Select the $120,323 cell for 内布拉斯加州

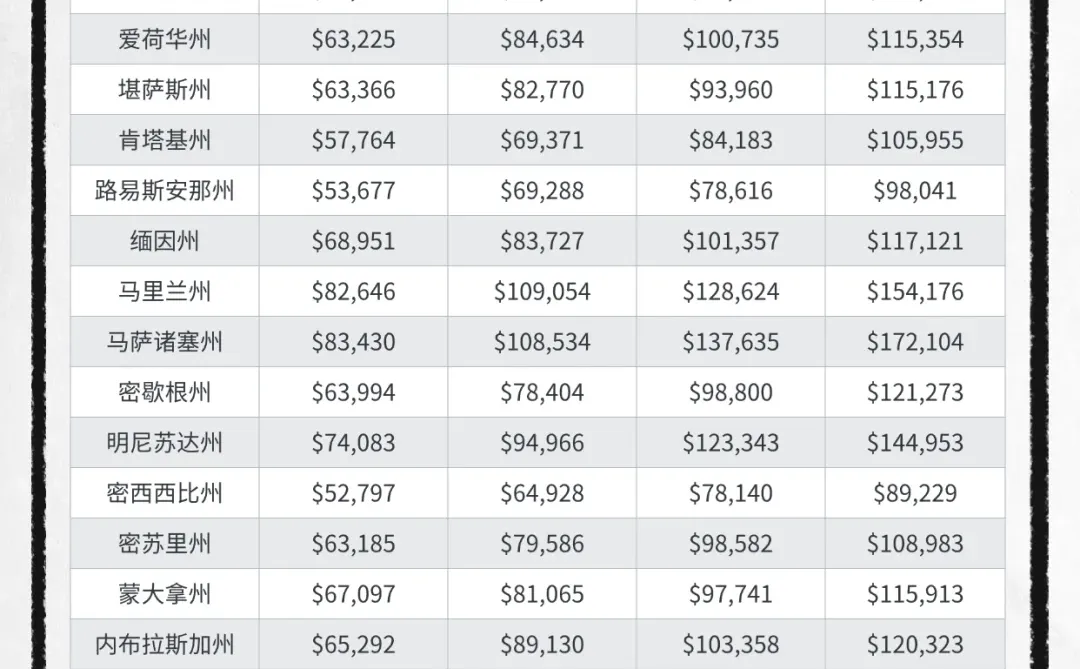coord(915,644)
